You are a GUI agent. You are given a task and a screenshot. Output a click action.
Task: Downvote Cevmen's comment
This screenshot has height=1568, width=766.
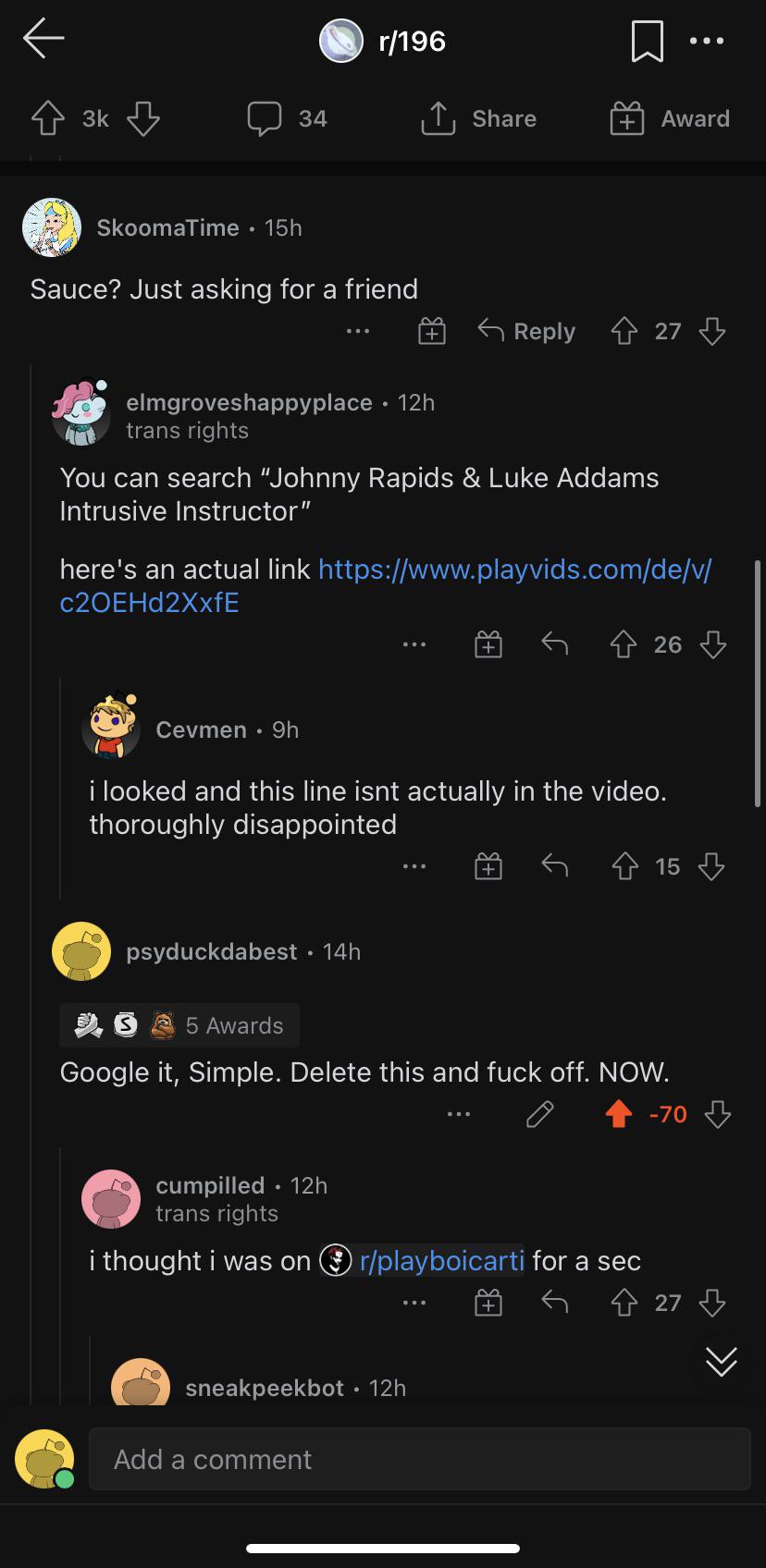coord(711,866)
